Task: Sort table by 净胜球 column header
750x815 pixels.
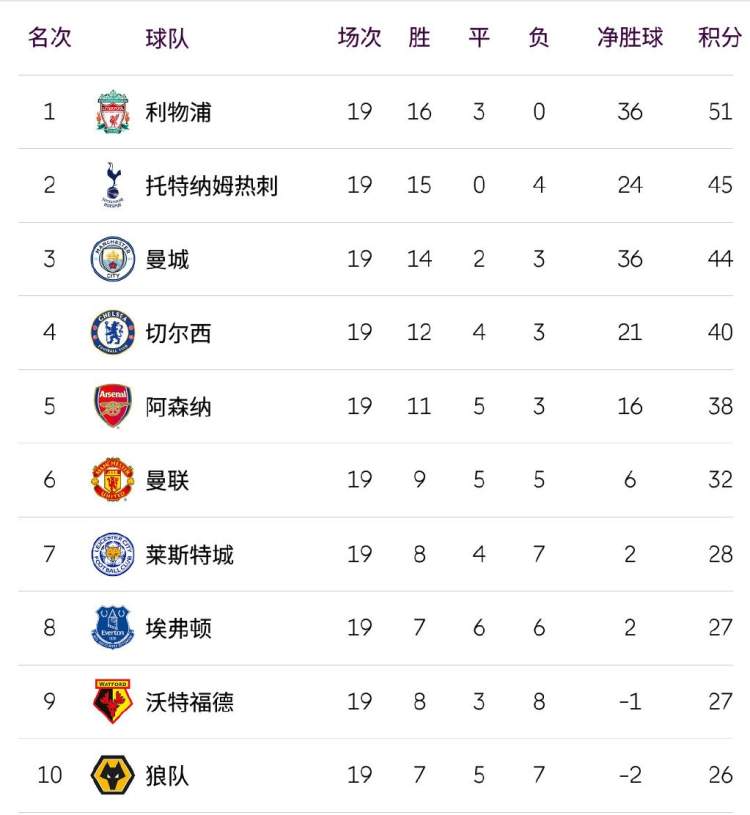Action: coord(630,37)
